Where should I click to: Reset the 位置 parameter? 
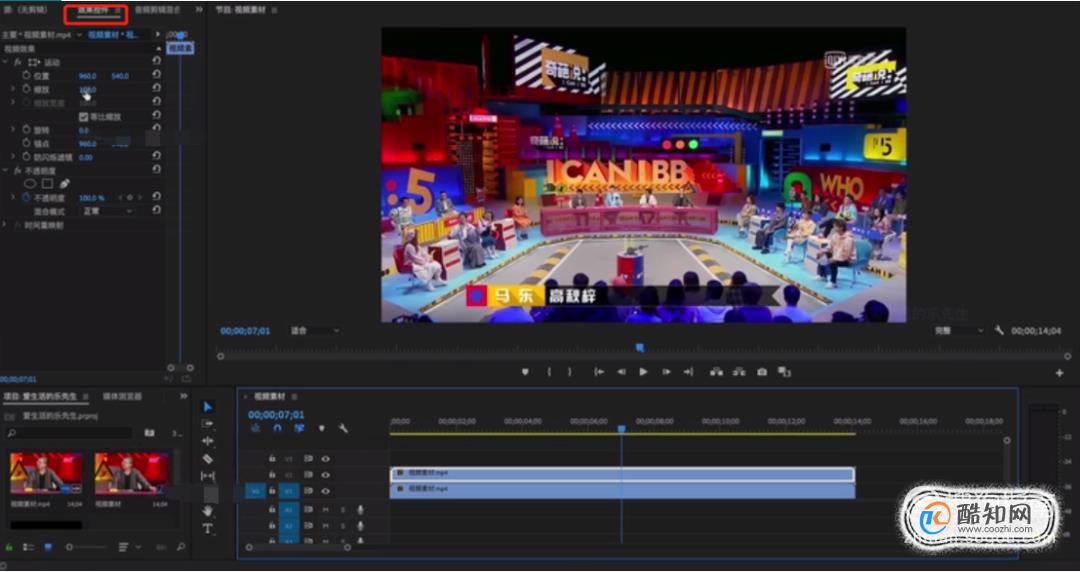tap(156, 74)
